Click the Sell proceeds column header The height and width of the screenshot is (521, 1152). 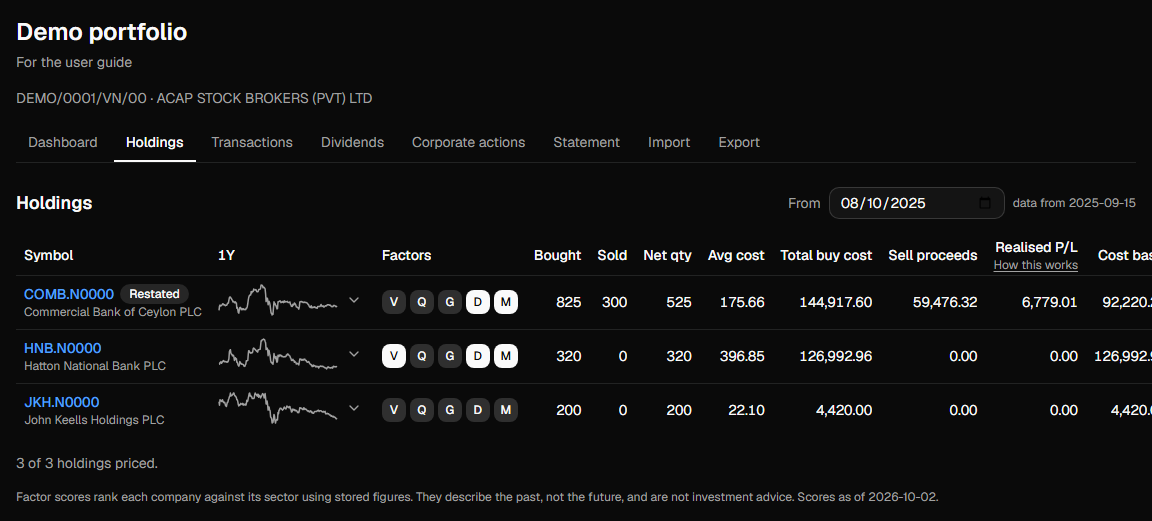pyautogui.click(x=933, y=256)
